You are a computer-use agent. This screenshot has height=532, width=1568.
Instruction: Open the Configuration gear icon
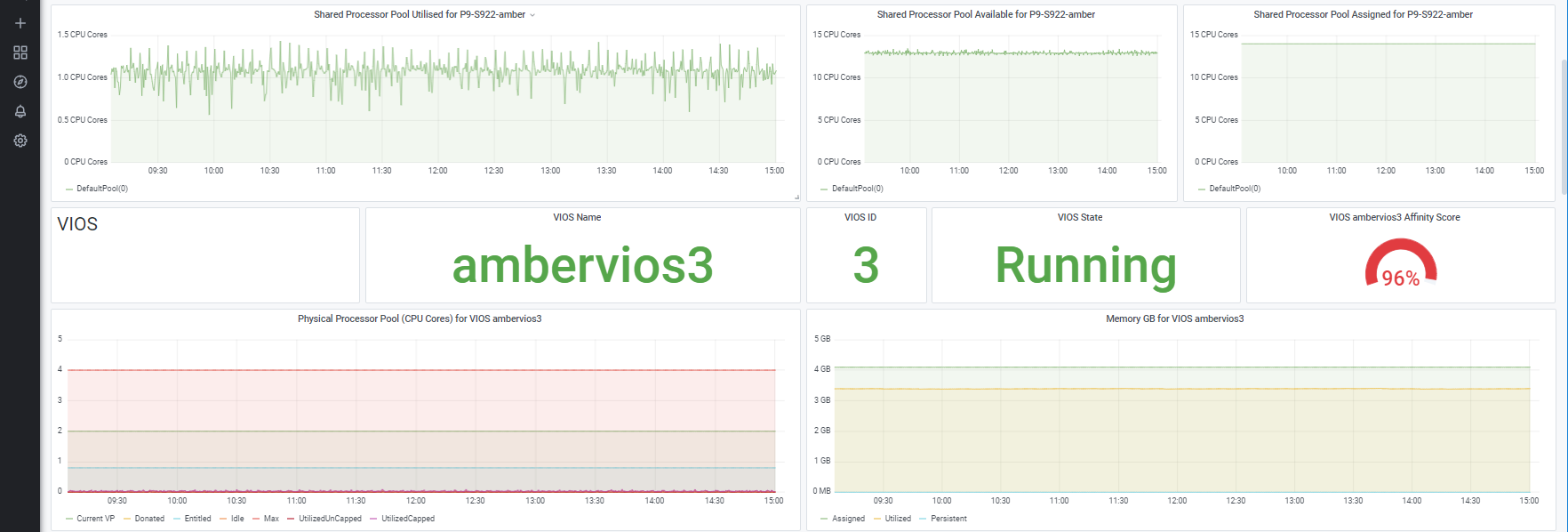click(20, 141)
